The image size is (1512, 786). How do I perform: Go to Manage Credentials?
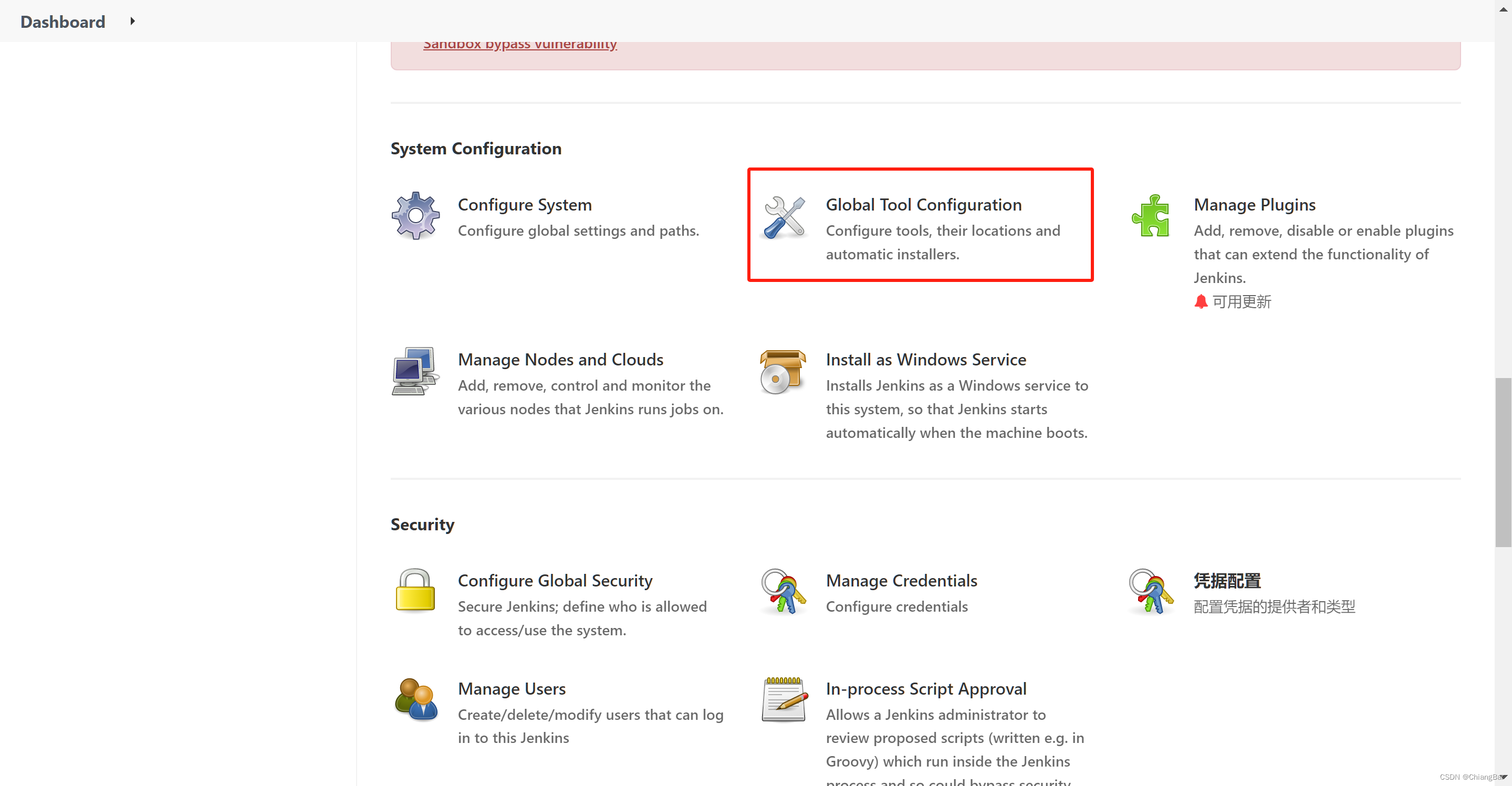[x=902, y=581]
